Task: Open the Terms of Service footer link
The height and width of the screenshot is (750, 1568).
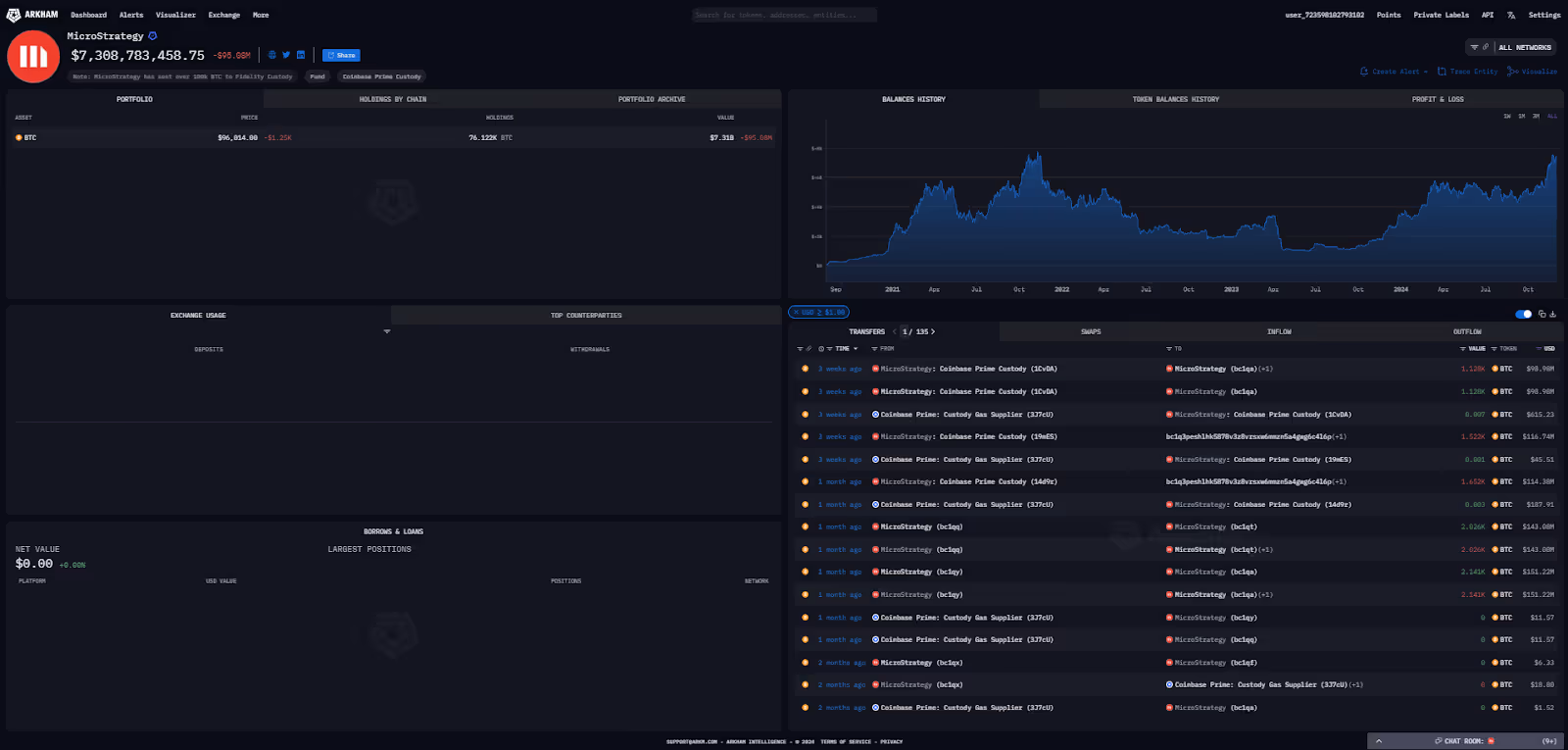Action: [x=847, y=742]
